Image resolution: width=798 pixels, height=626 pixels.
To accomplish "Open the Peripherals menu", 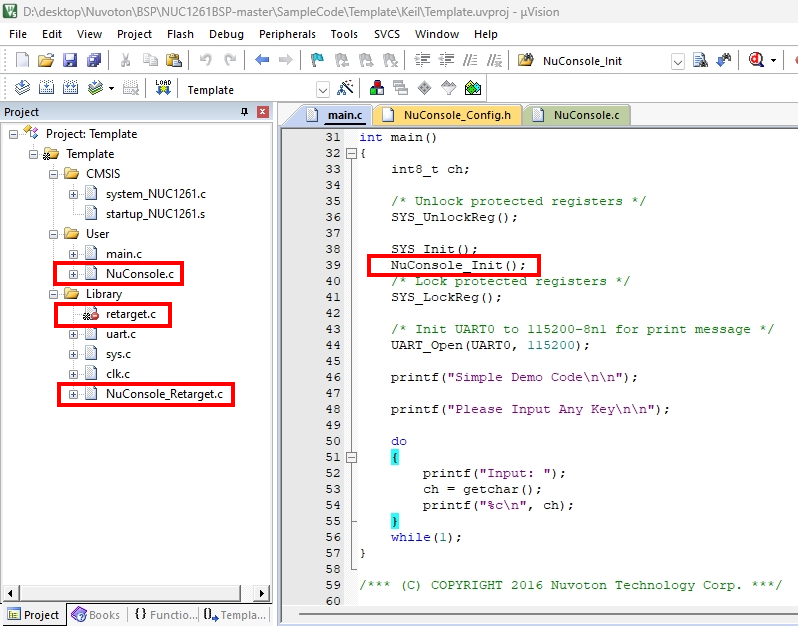I will (x=288, y=34).
